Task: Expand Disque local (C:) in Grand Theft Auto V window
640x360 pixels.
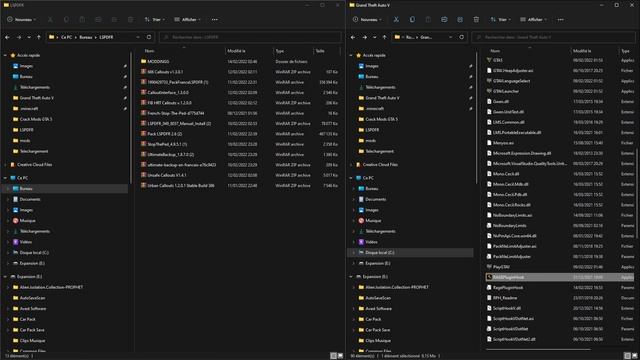Action: coord(354,253)
